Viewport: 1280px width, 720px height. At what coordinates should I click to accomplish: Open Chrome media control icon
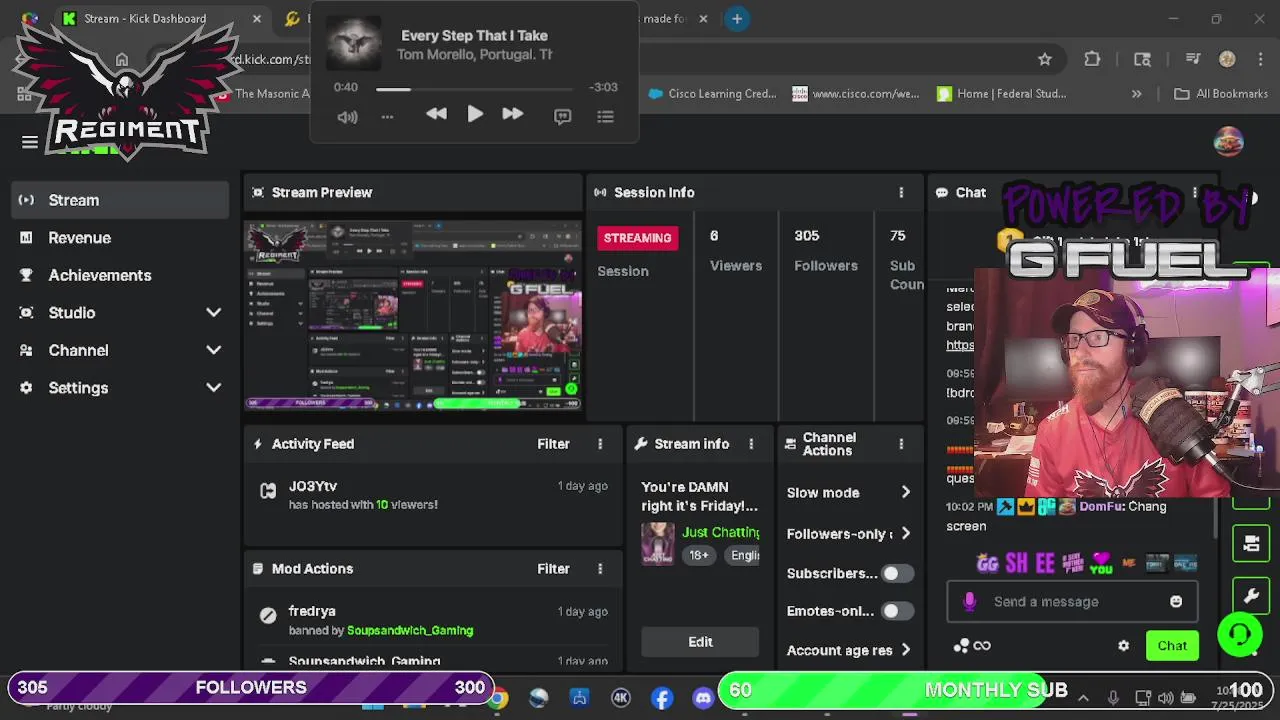click(x=1193, y=59)
